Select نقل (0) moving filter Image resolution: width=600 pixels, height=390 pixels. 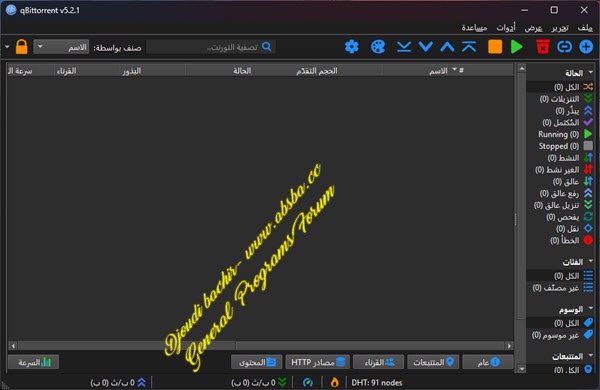point(574,229)
